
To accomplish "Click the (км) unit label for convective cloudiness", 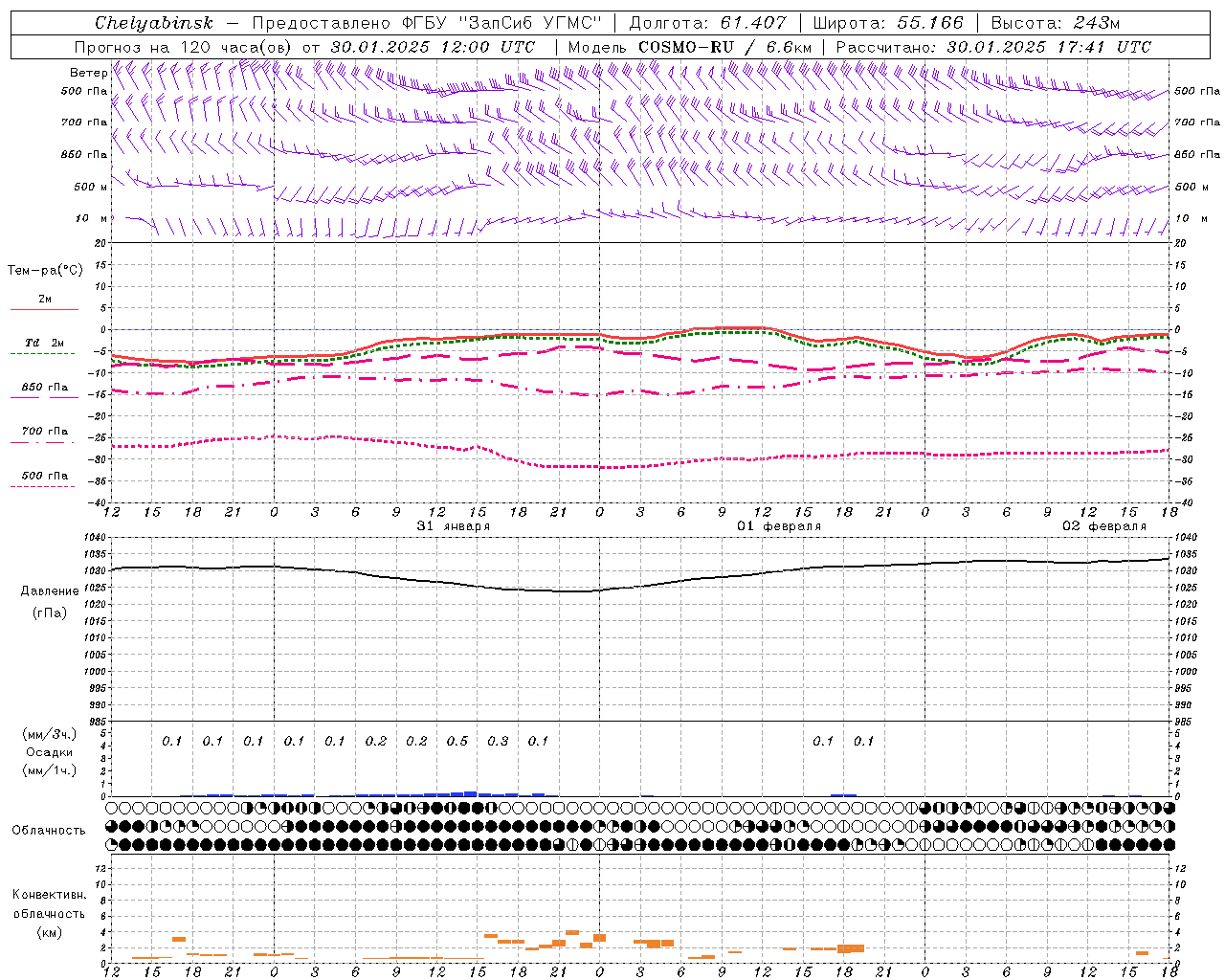I will (49, 932).
